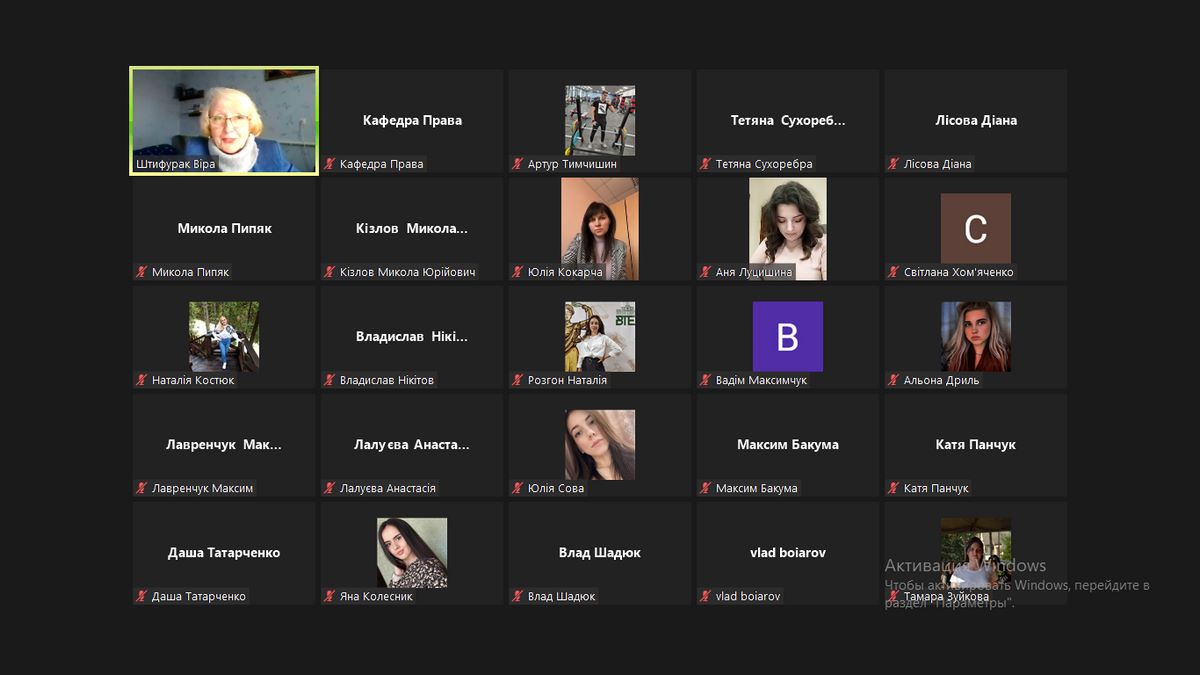This screenshot has width=1200, height=675.
Task: Click muted mic icon next to Альона Дриль
Action: (894, 380)
